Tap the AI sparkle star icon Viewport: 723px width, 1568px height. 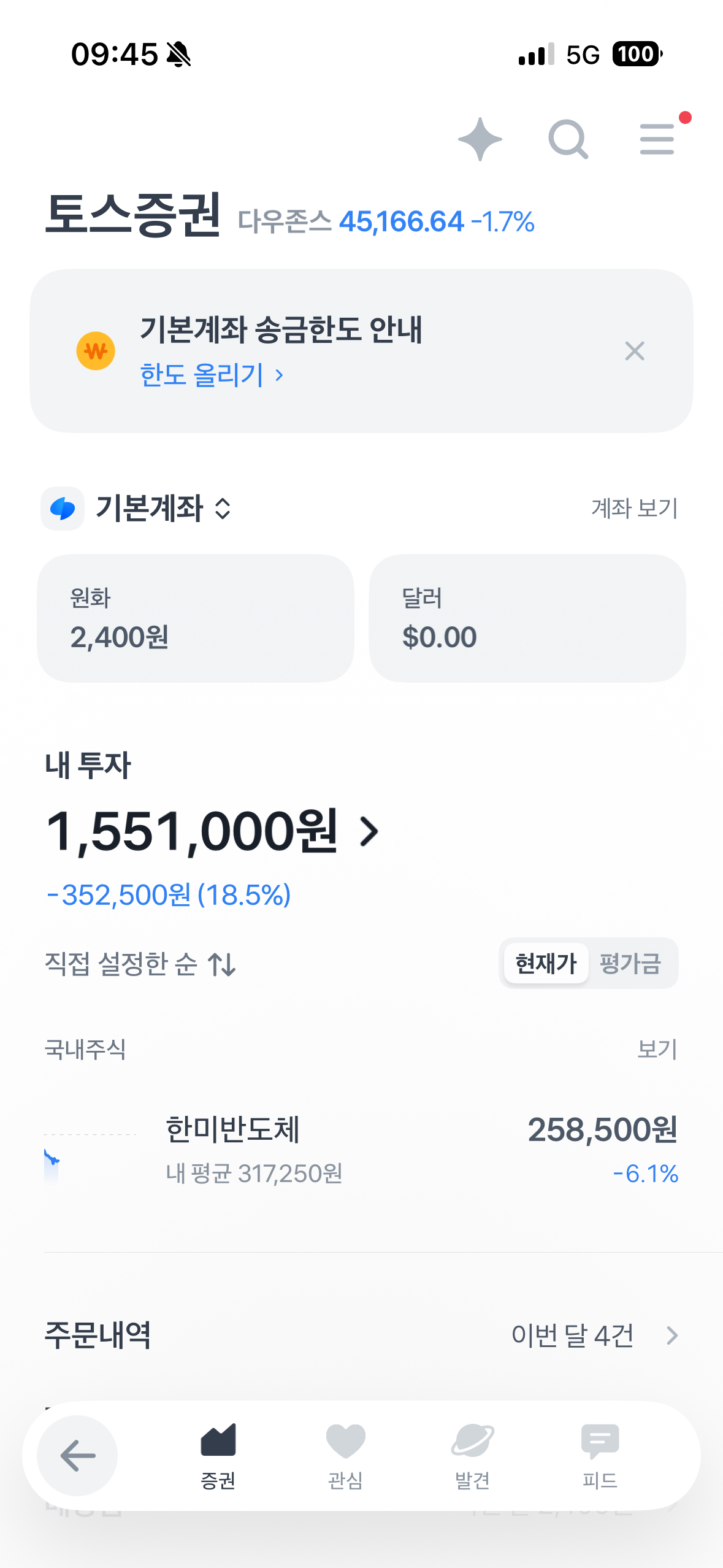pos(480,139)
